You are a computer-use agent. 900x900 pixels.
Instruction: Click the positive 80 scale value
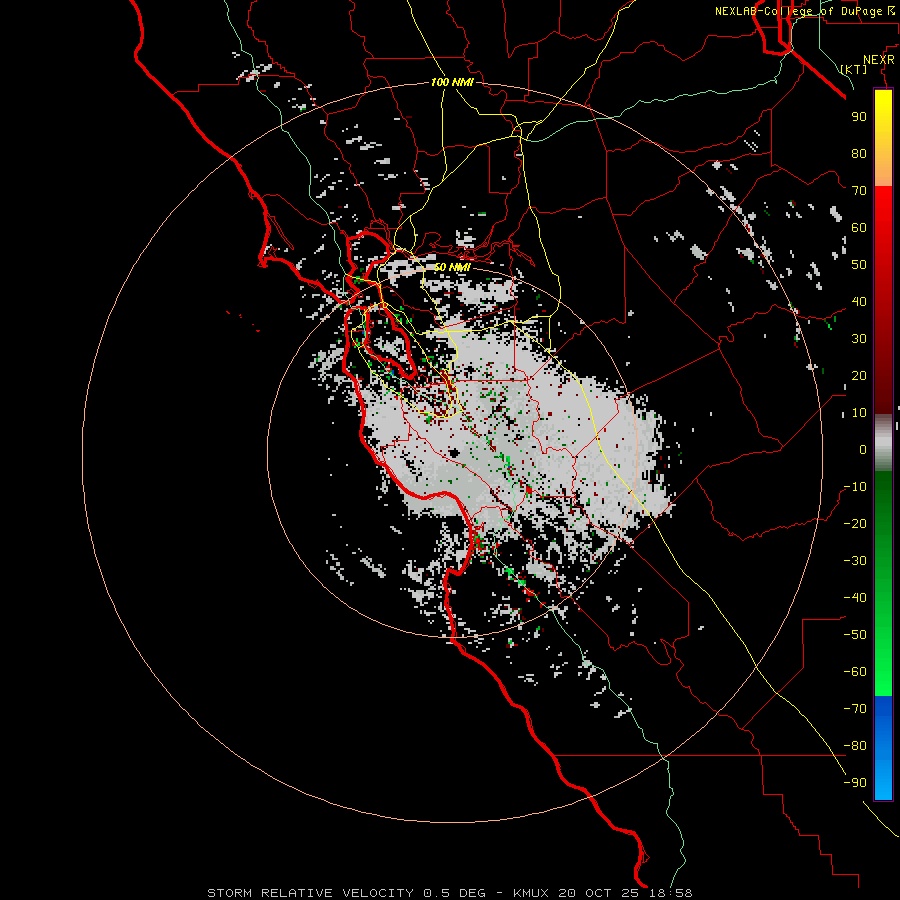859,153
